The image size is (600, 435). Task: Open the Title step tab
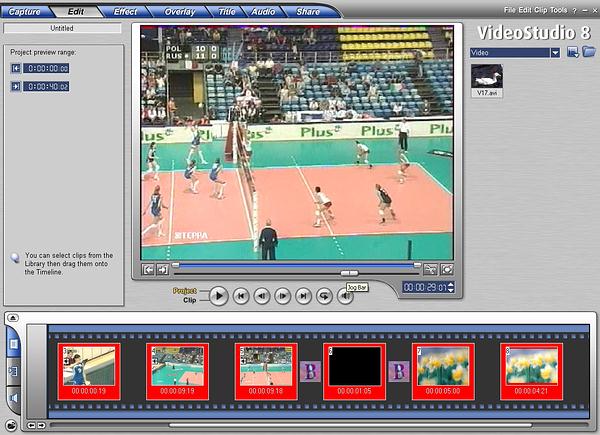[227, 11]
